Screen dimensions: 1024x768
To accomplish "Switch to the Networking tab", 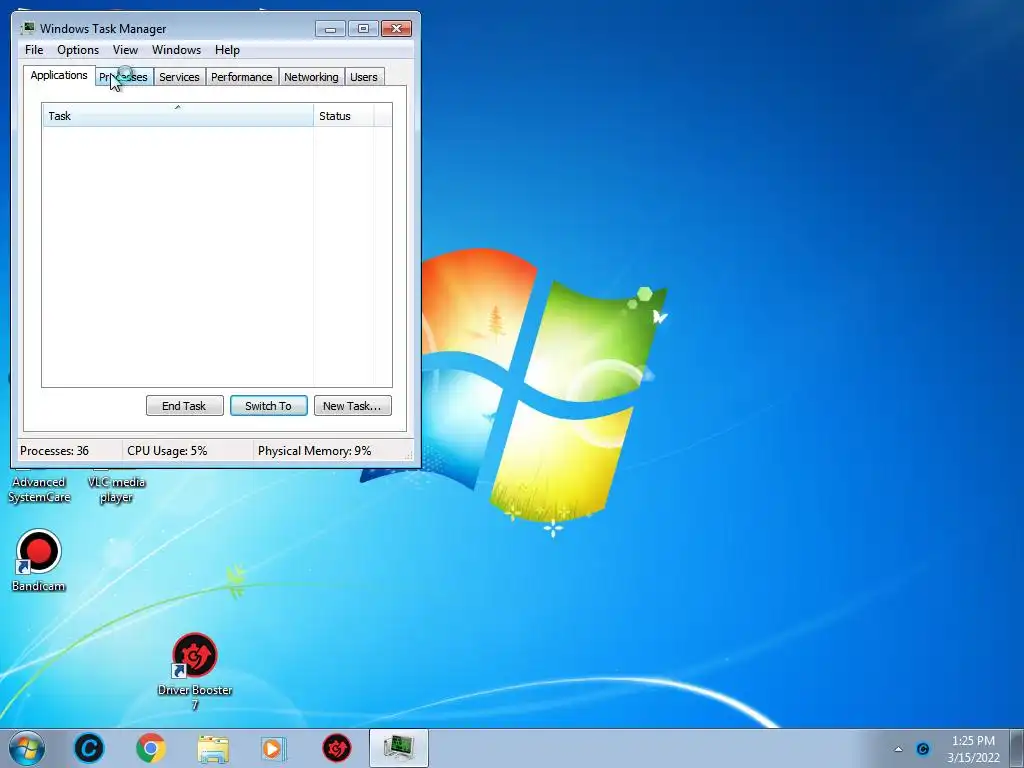I will click(x=312, y=77).
